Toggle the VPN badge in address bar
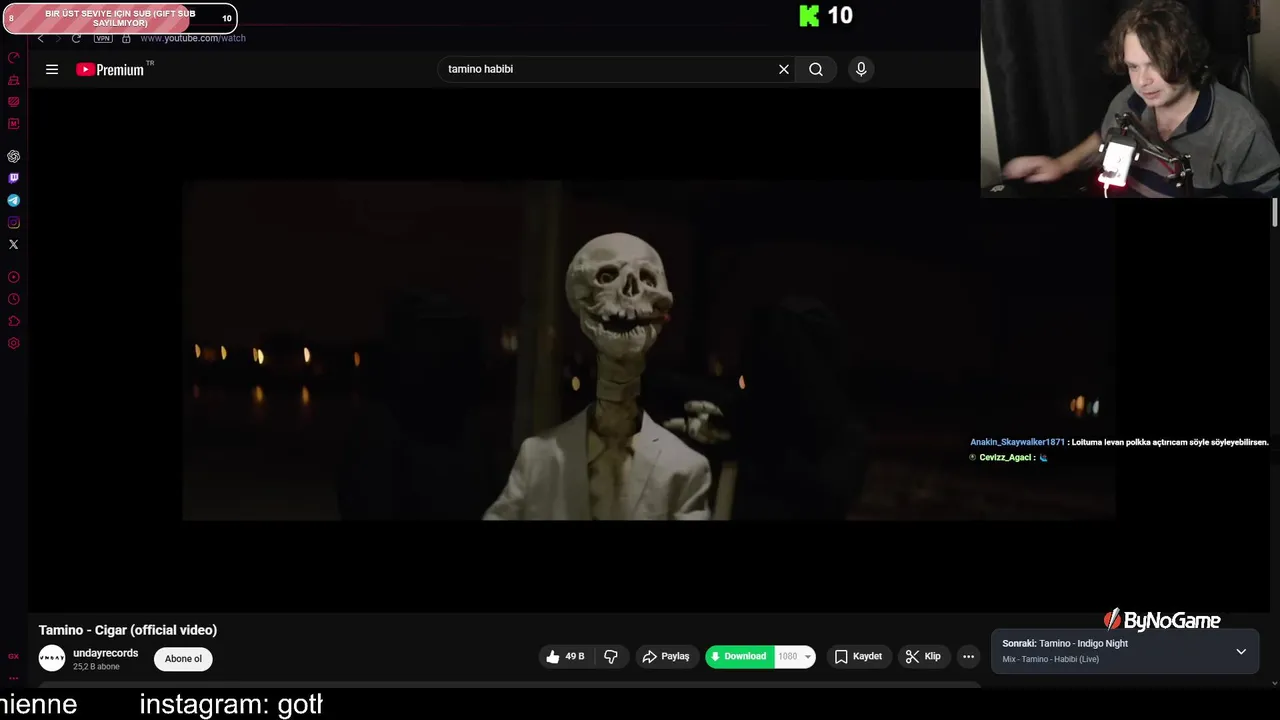This screenshot has width=1280, height=720. (x=103, y=38)
